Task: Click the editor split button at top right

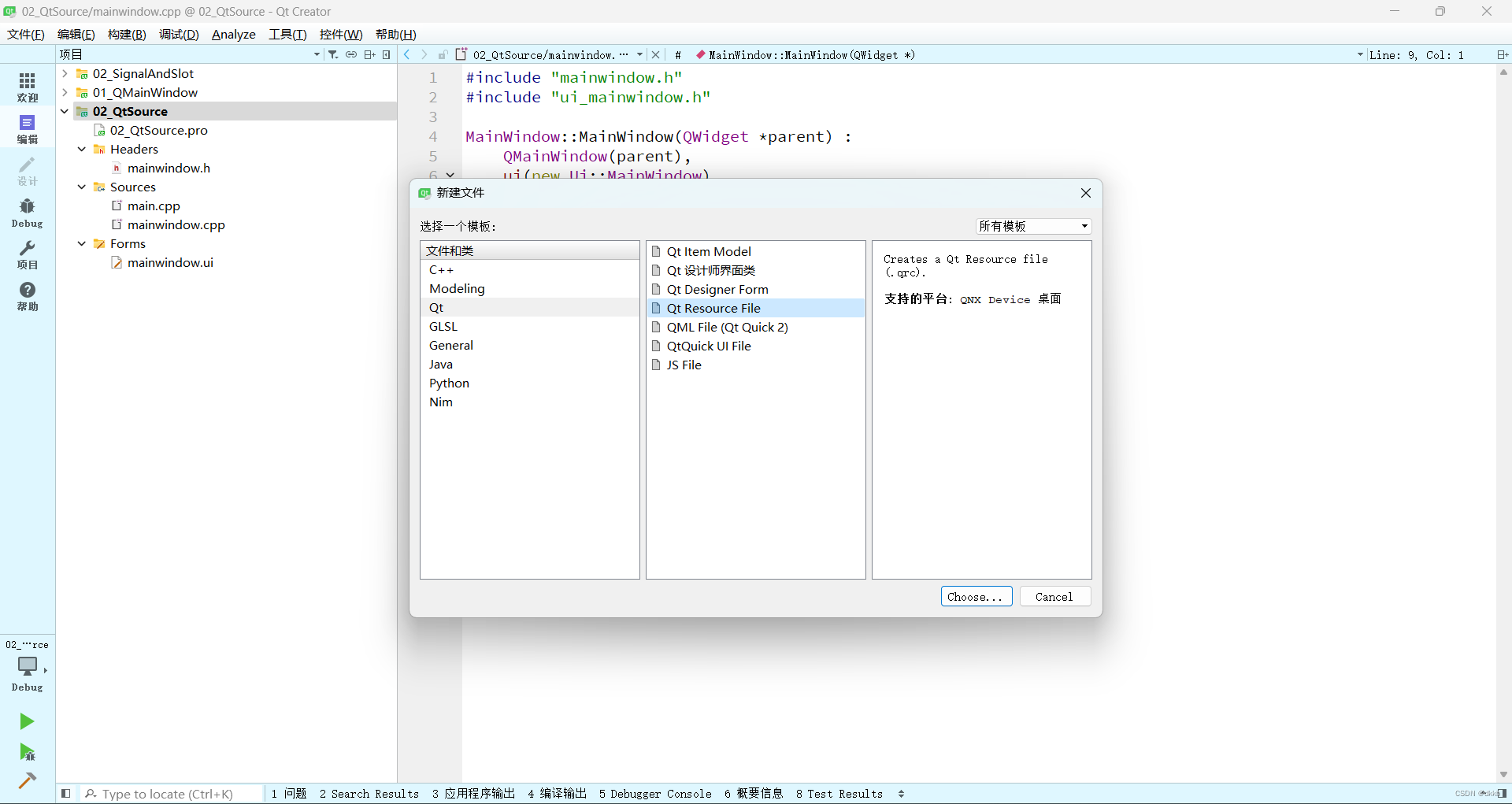Action: click(x=1502, y=54)
